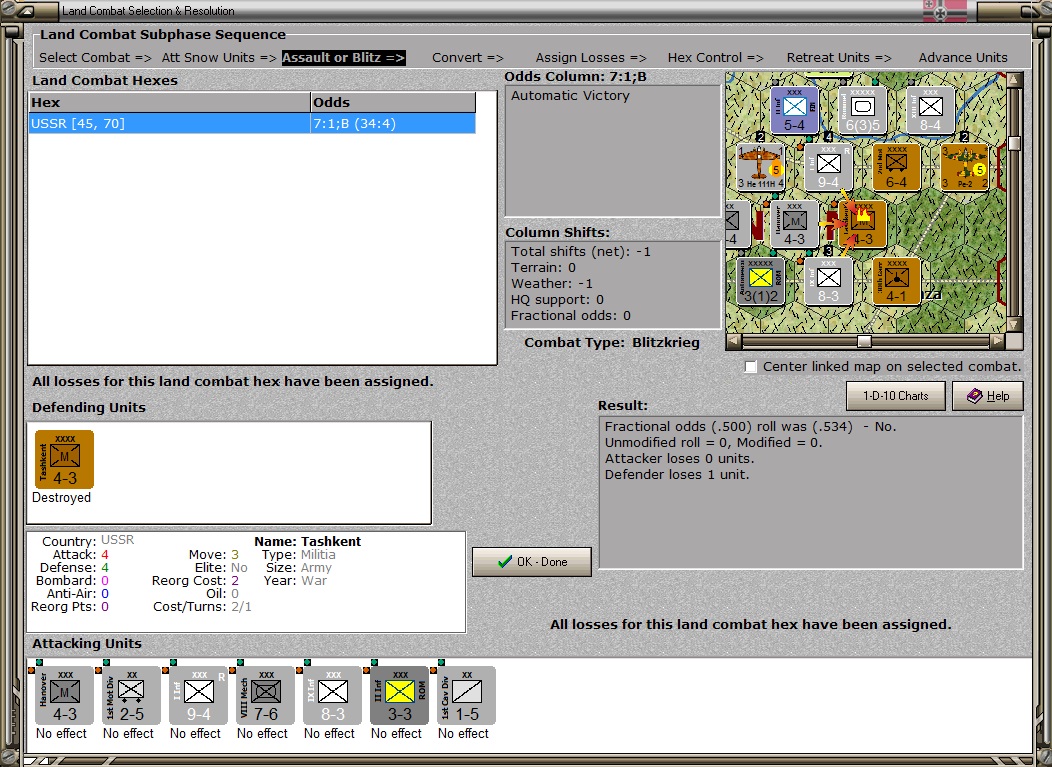Click the Retreat Units subphase label

[x=839, y=58]
